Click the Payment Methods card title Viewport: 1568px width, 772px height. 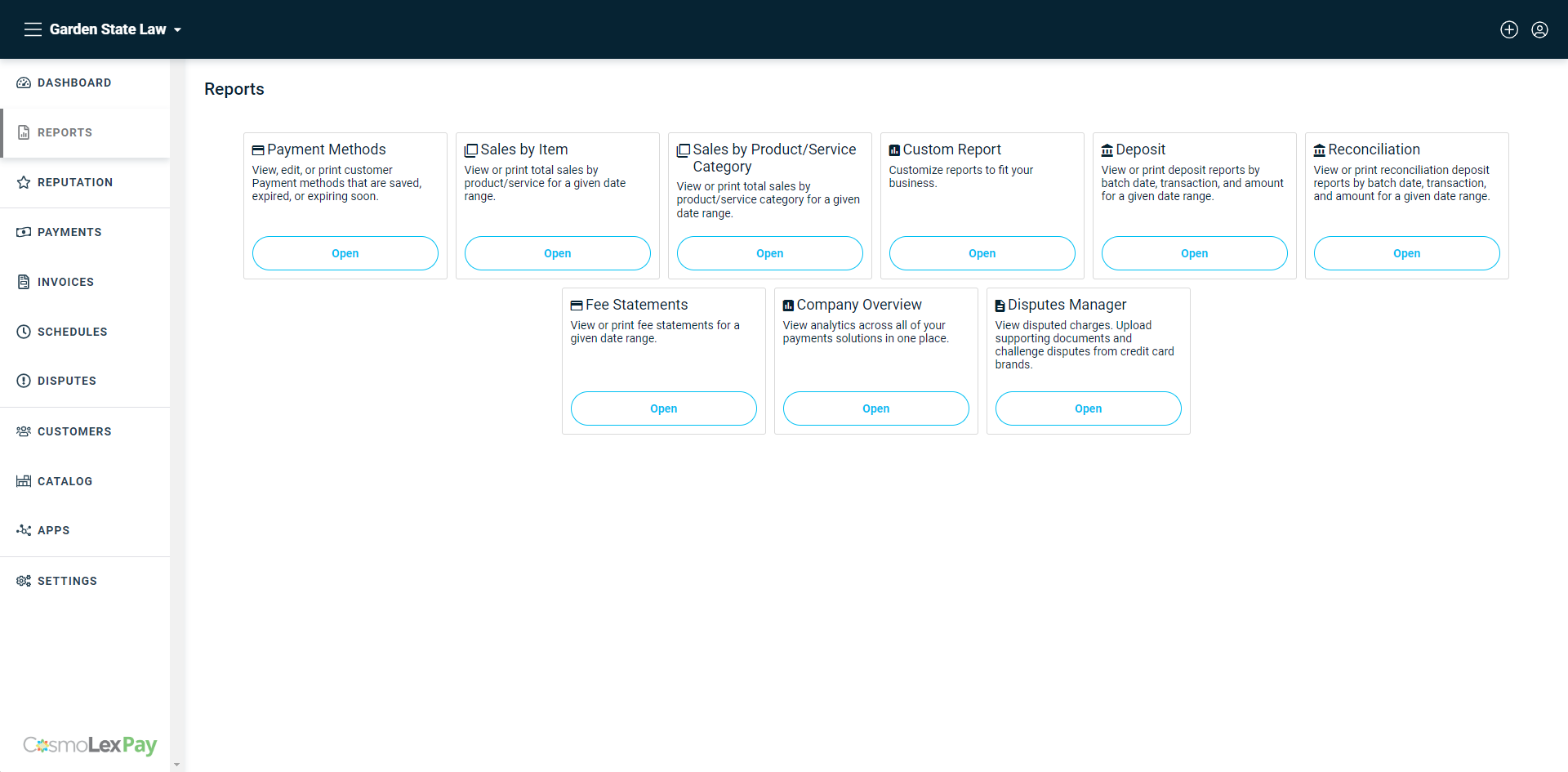pyautogui.click(x=327, y=149)
